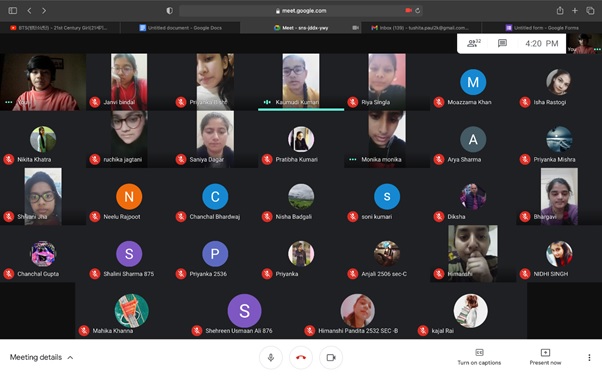Viewport: 602px width, 376px height.
Task: Toggle the Safari sidebar icon
Action: tap(13, 11)
